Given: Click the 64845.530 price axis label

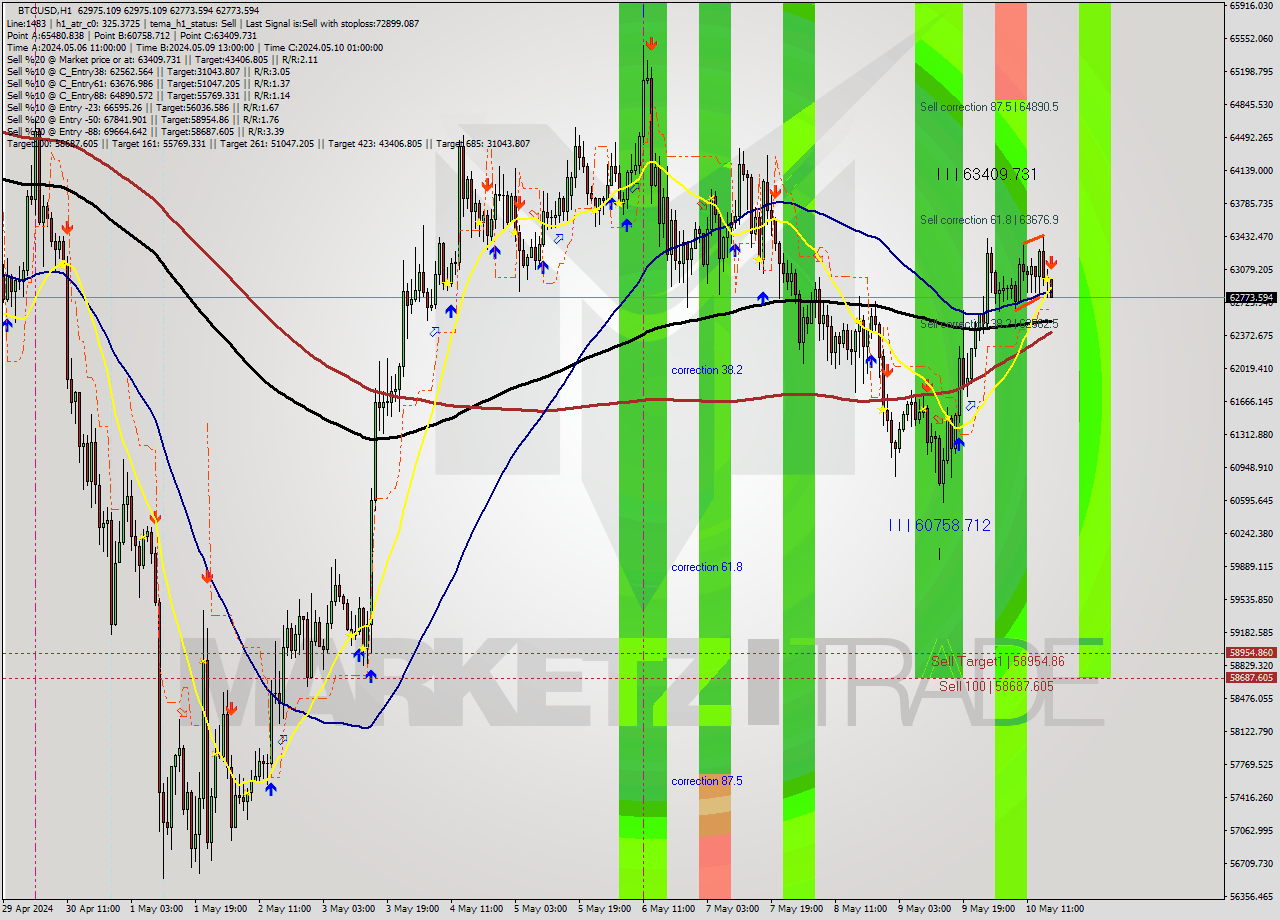Looking at the screenshot, I should 1251,105.
